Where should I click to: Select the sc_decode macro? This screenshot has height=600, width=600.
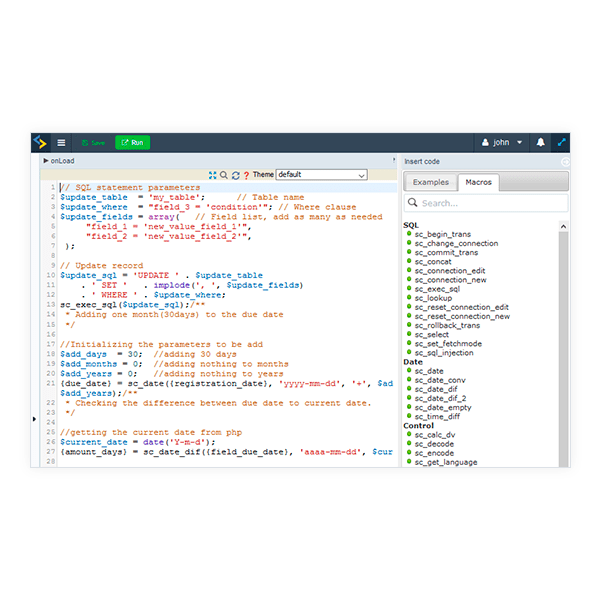point(434,444)
